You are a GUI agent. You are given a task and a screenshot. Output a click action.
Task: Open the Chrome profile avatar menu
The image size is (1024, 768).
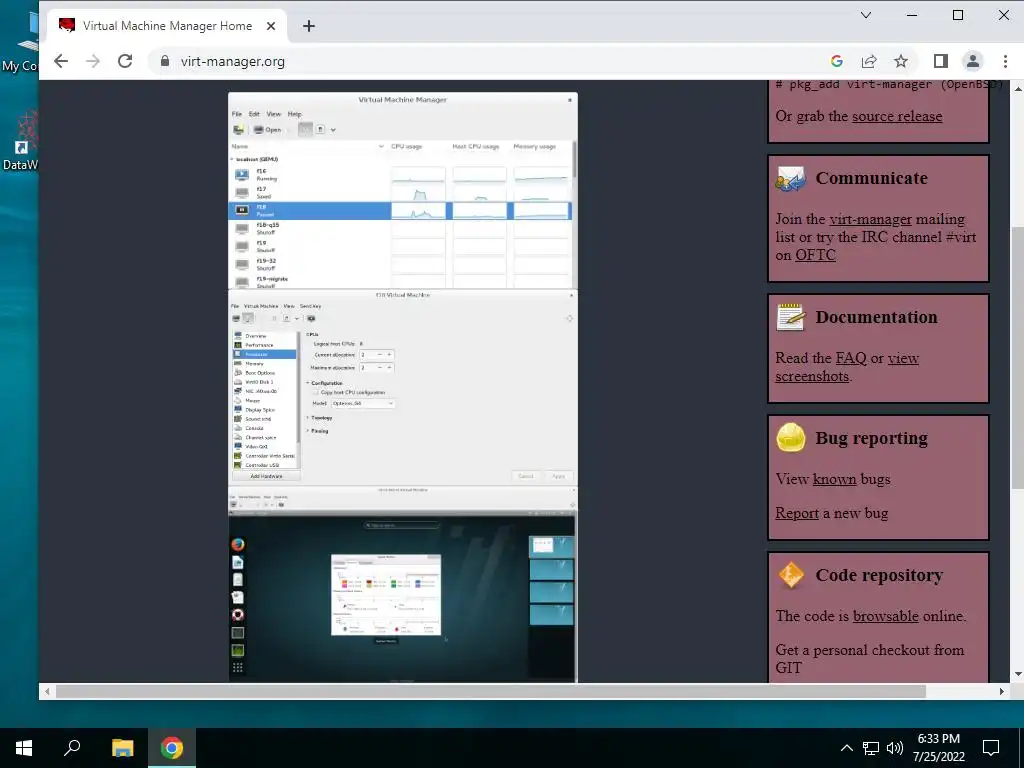[972, 61]
